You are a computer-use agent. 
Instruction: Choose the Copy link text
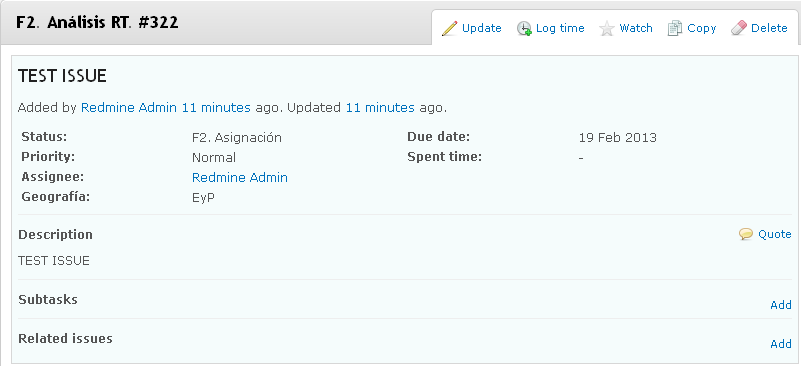coord(701,28)
